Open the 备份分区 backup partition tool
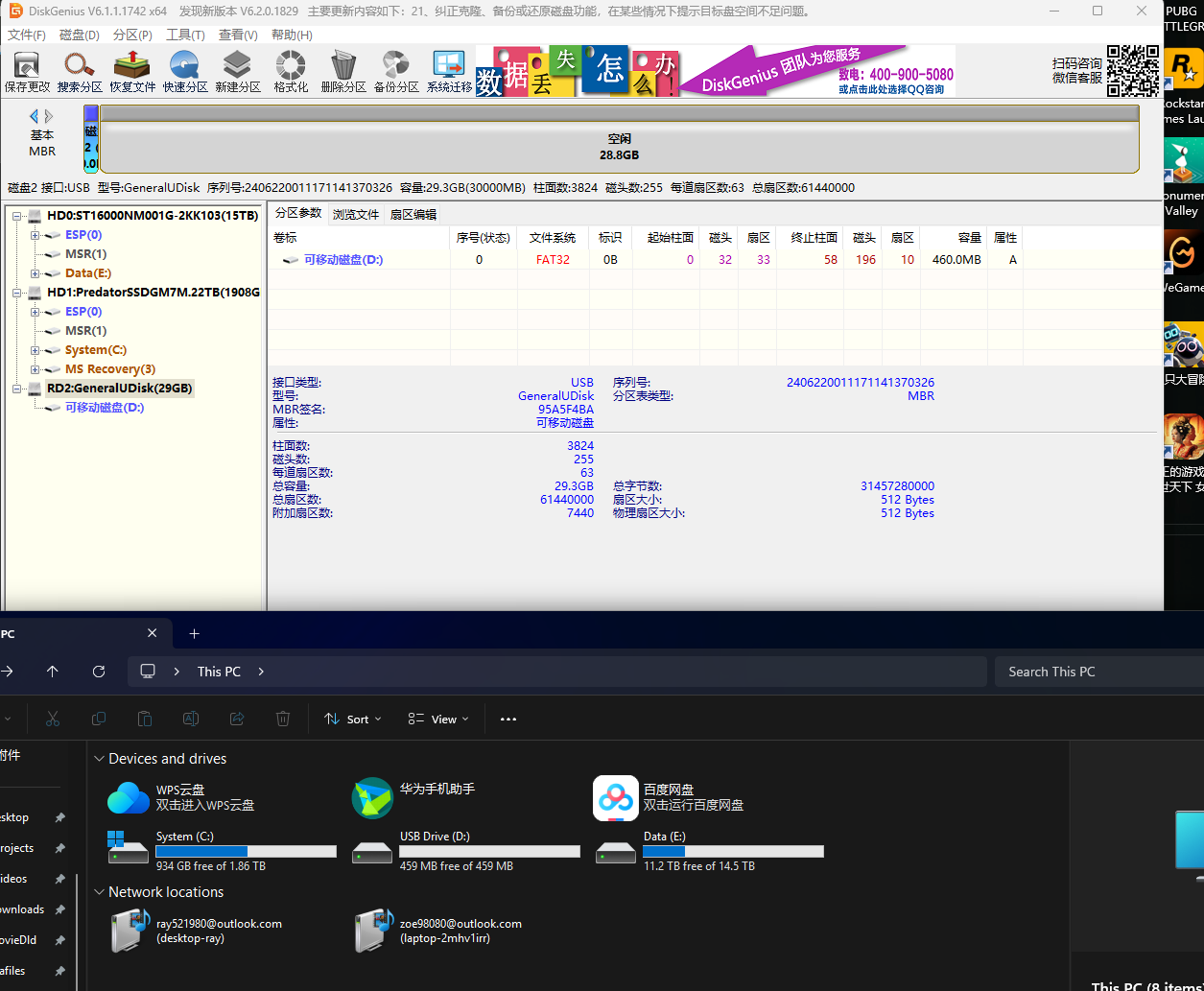Viewport: 1204px width, 991px height. (x=396, y=72)
